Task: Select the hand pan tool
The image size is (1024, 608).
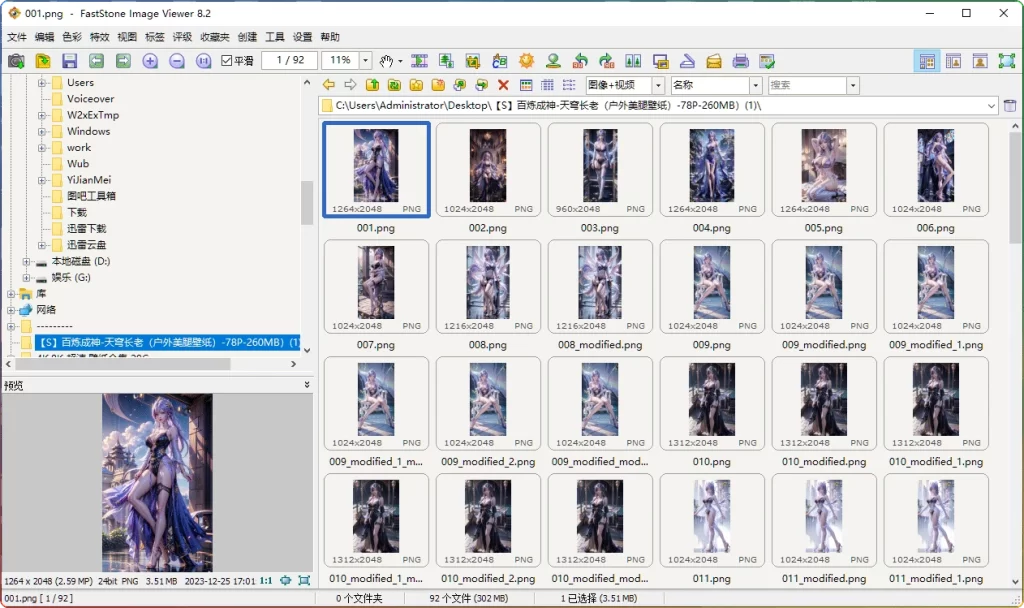Action: coord(387,61)
